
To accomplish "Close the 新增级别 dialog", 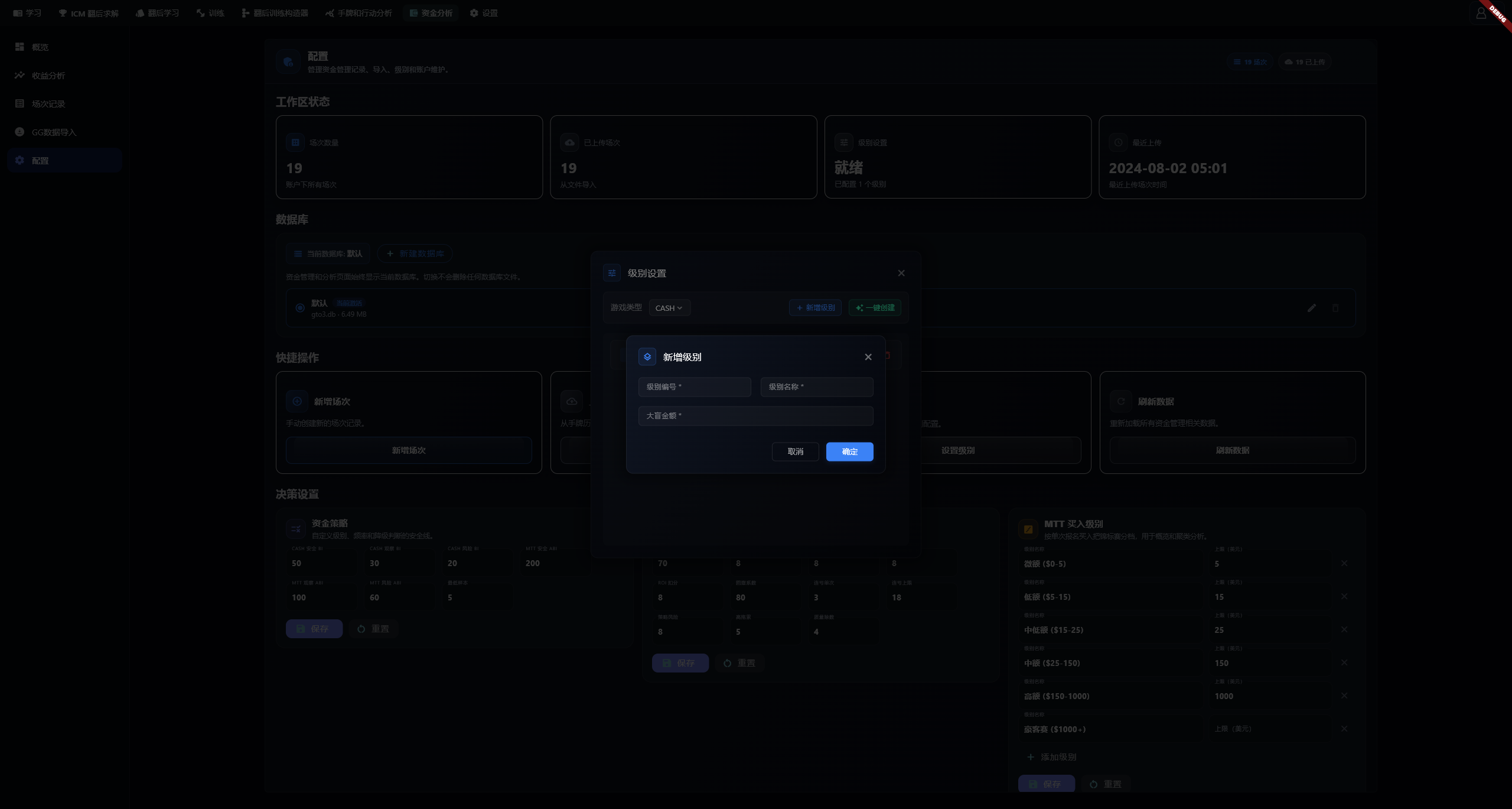I will pyautogui.click(x=868, y=357).
